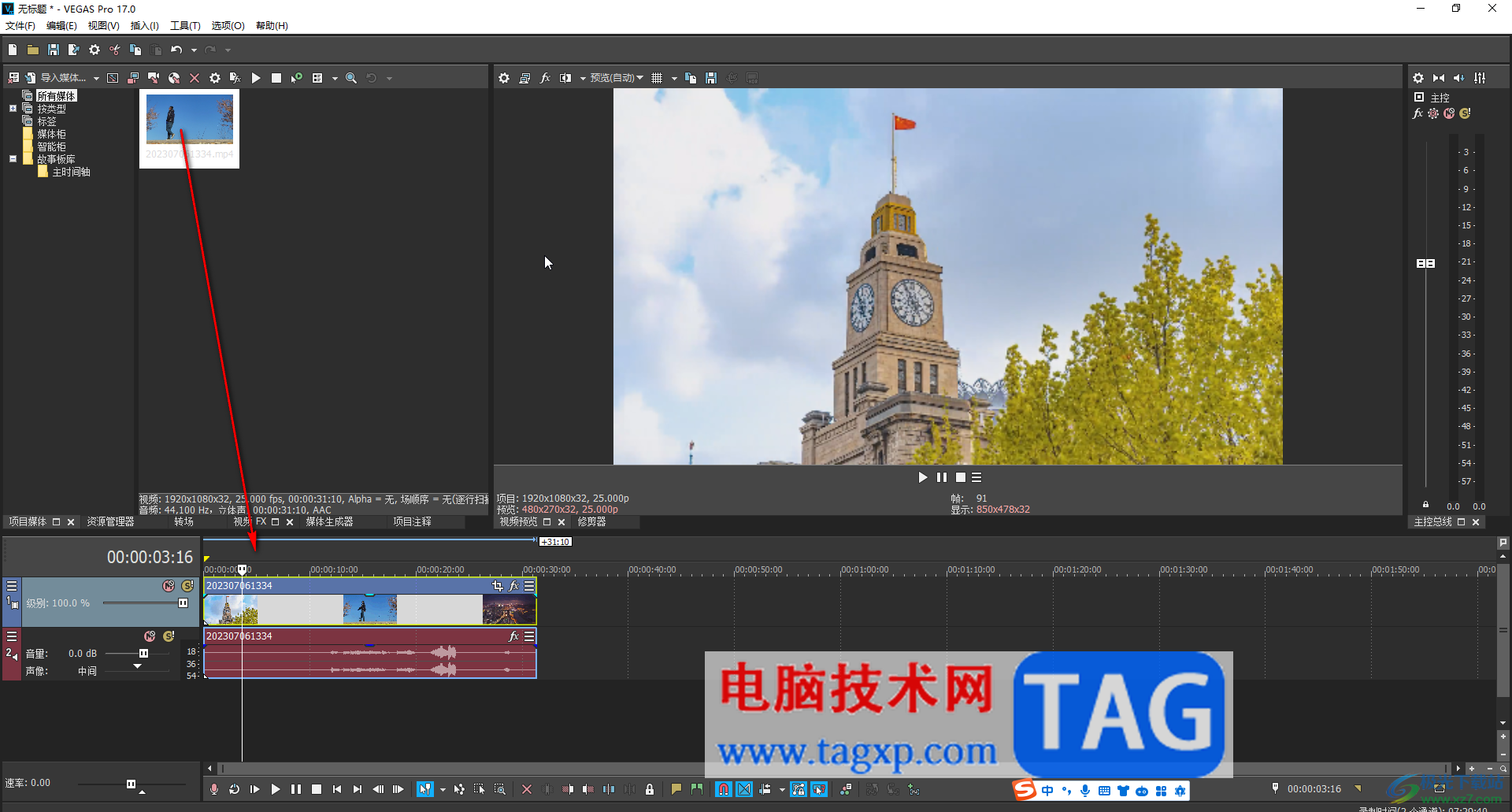Switch to the 转场 tab

point(183,522)
